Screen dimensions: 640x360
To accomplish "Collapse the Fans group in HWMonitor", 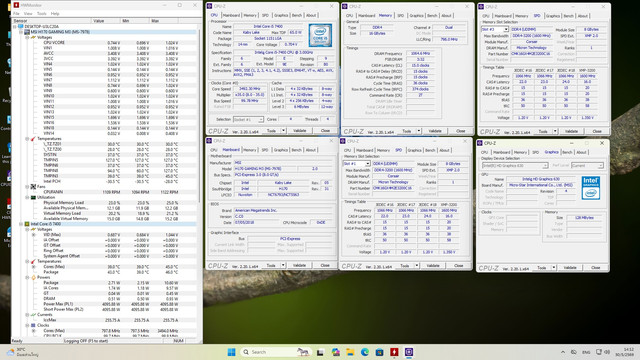I will point(27,187).
